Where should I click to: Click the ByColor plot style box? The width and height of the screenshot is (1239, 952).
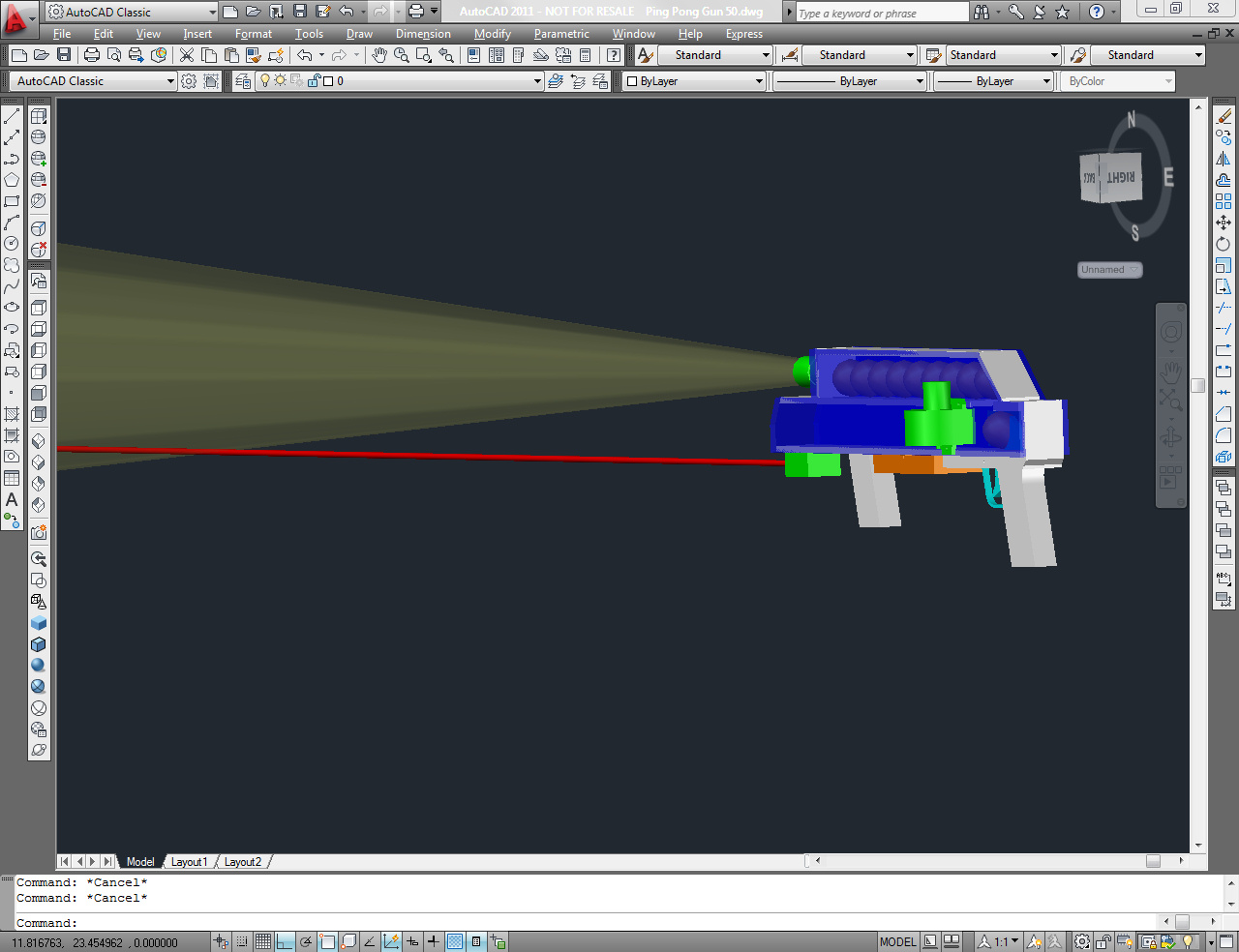coord(1118,81)
